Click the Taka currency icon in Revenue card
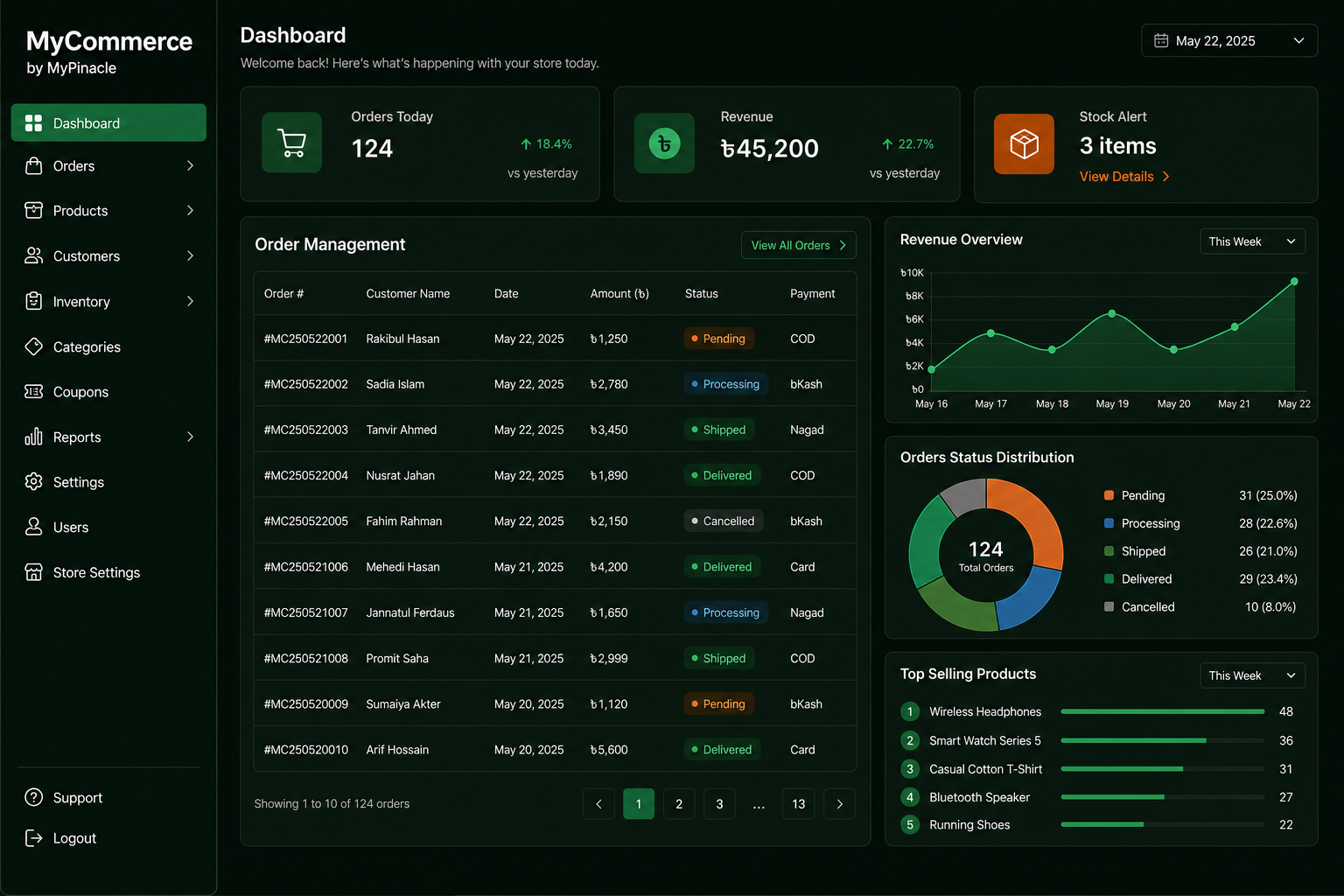Image resolution: width=1344 pixels, height=896 pixels. pyautogui.click(x=664, y=143)
